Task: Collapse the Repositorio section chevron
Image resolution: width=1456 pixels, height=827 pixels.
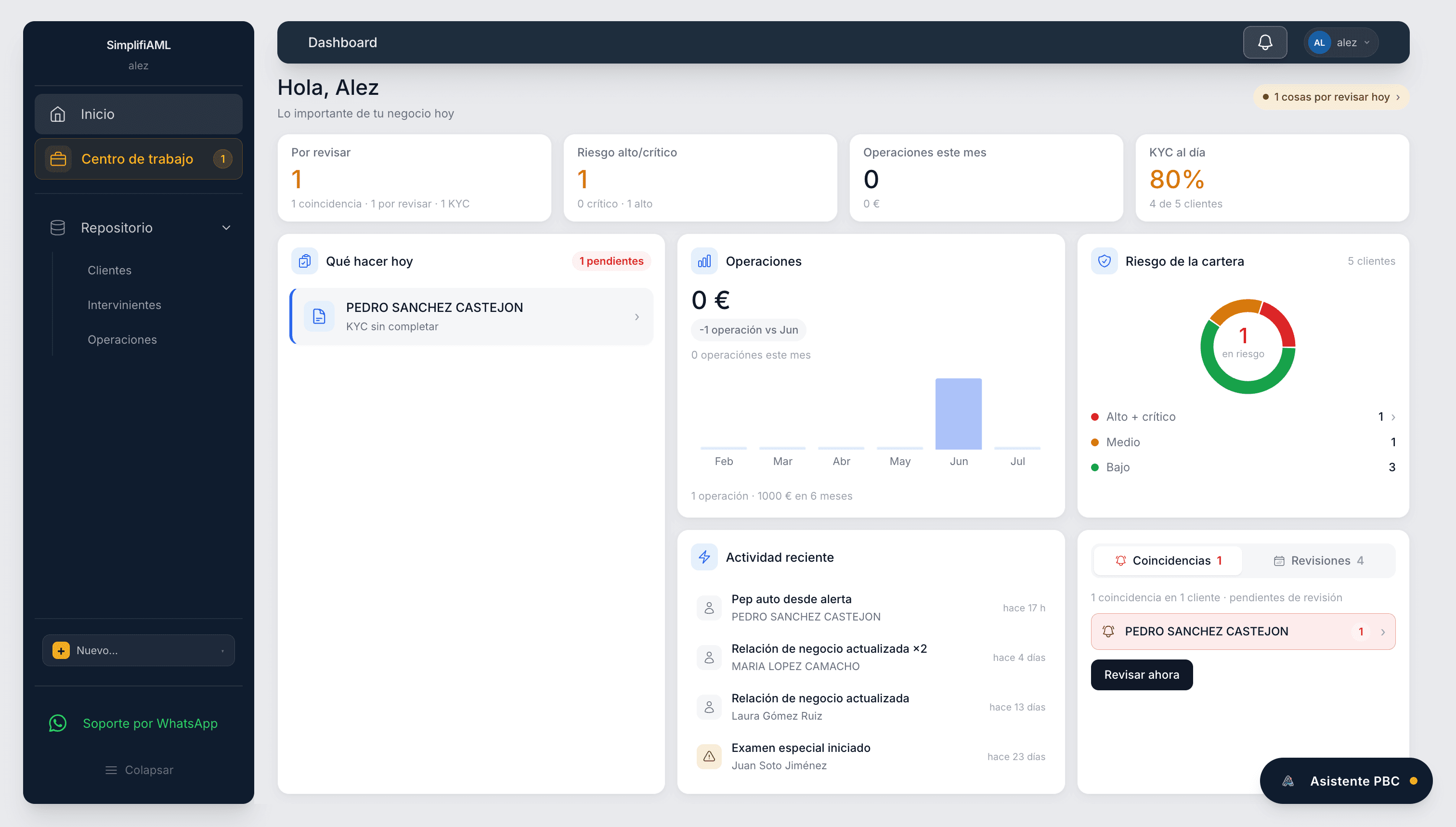Action: 226,228
